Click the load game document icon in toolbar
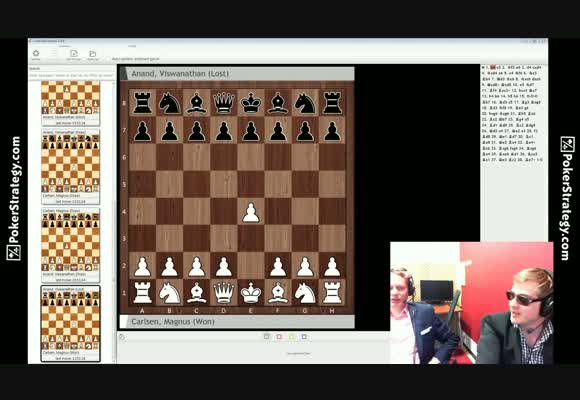Screen dimensions: 580x400 [x=74, y=54]
